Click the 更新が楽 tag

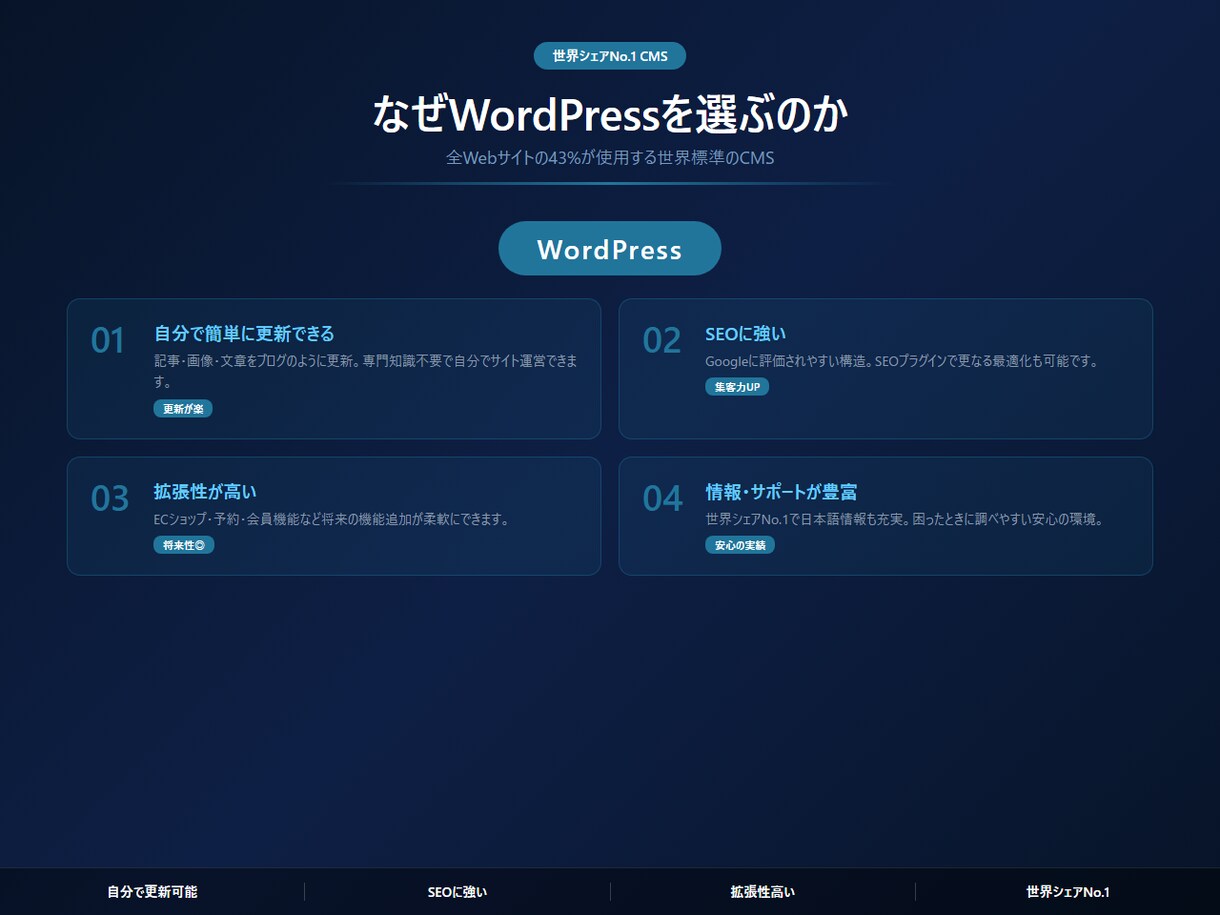[x=183, y=409]
